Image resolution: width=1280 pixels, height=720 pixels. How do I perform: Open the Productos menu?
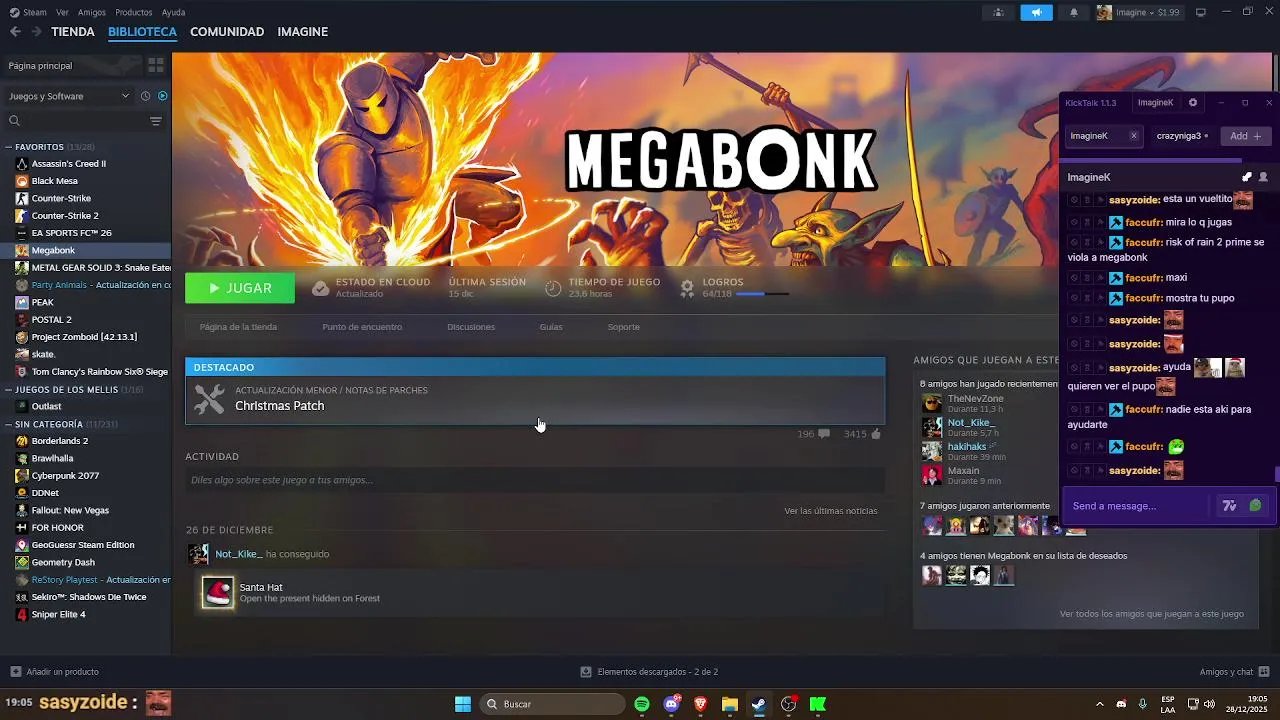point(134,12)
